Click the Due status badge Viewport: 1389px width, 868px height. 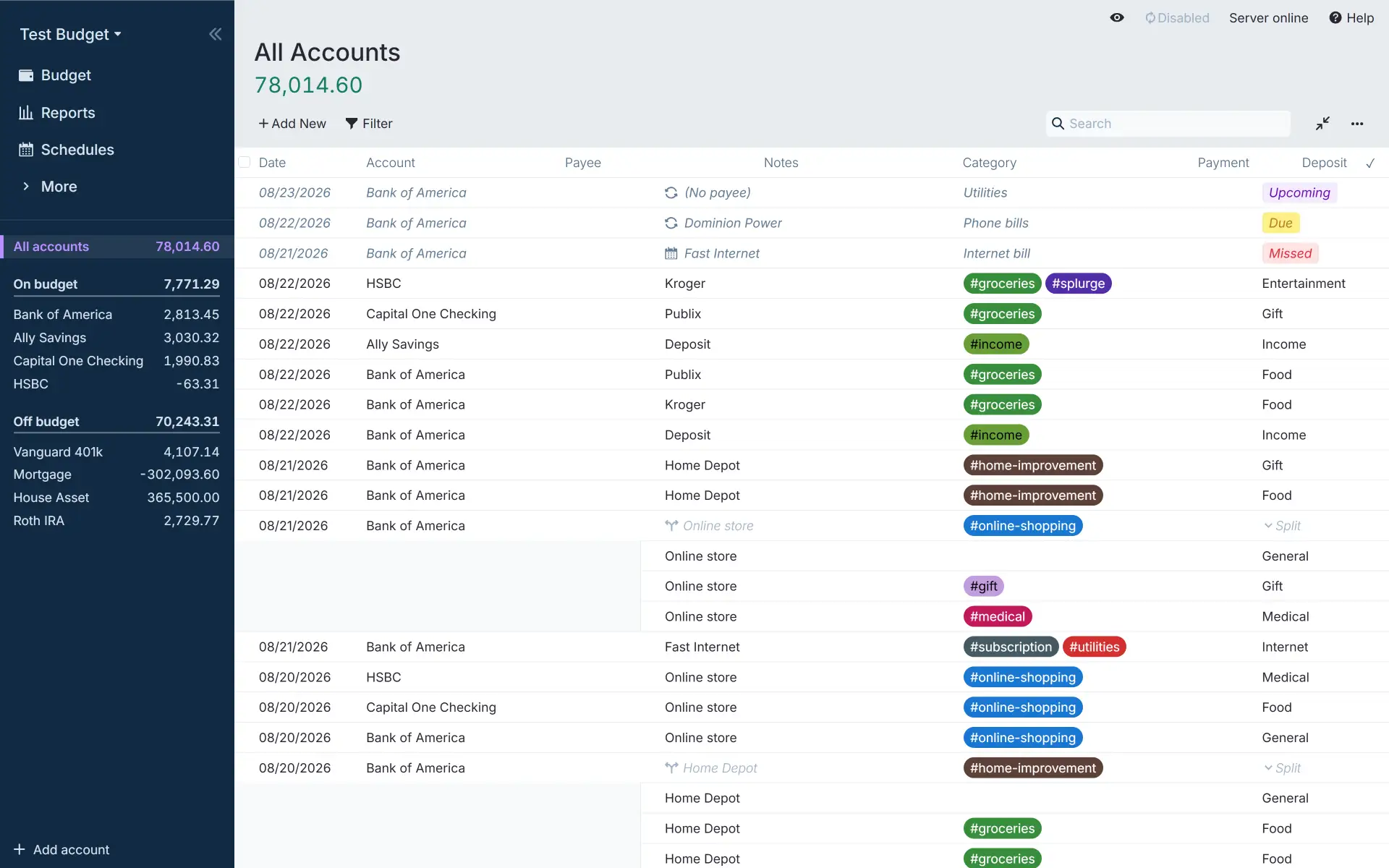coord(1280,223)
